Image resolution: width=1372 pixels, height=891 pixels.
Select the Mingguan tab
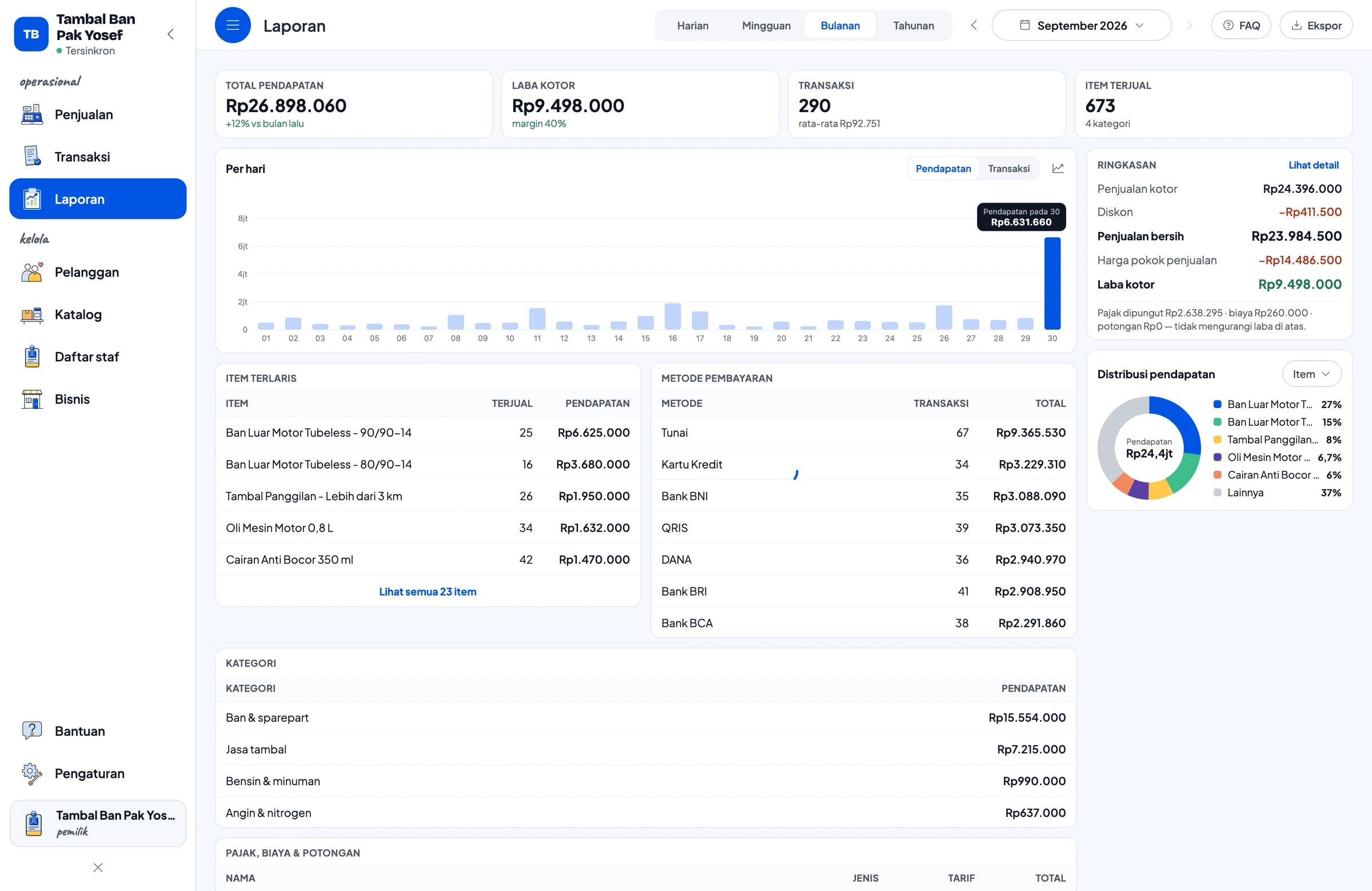(766, 25)
